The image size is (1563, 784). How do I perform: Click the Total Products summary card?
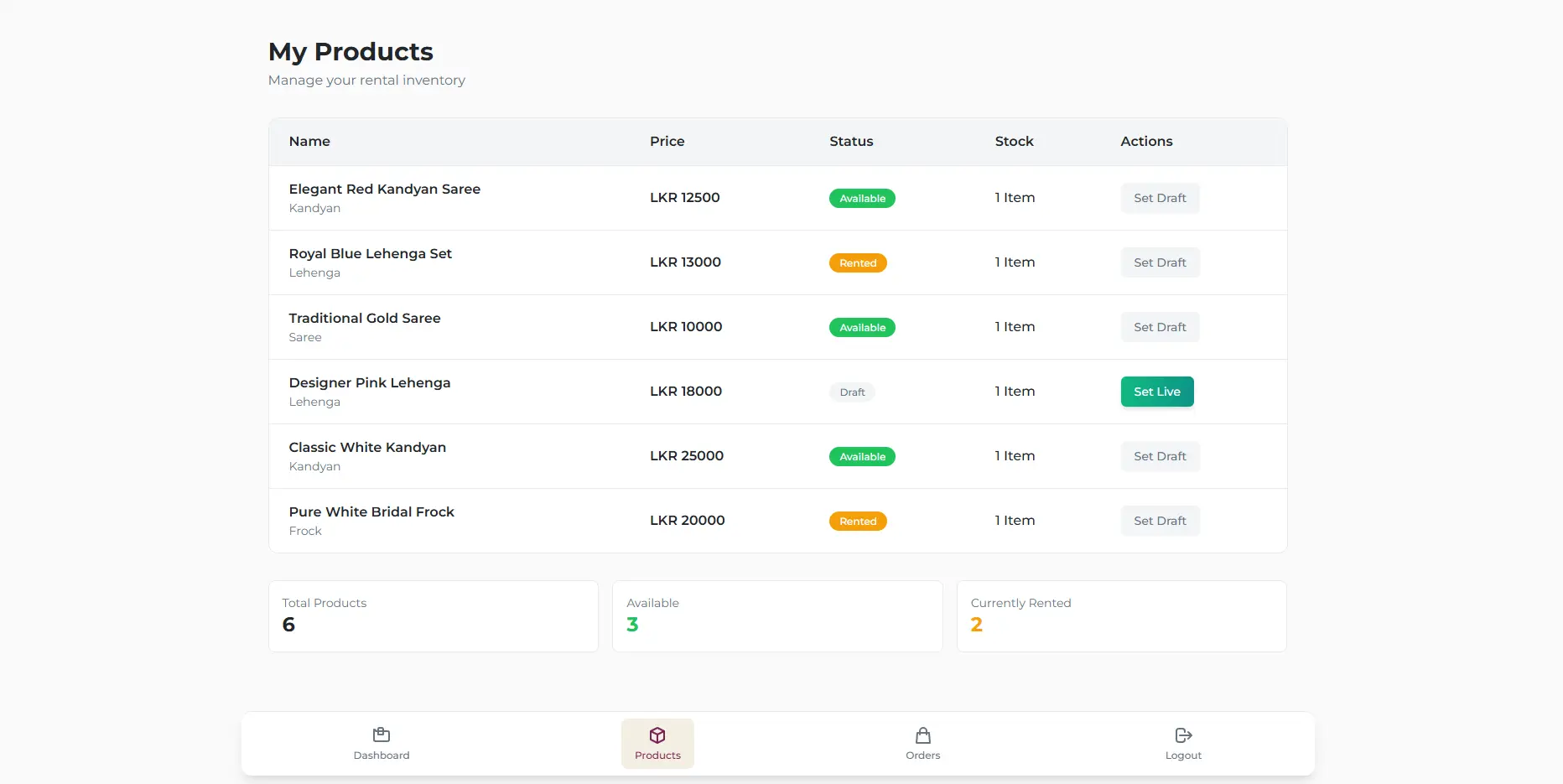click(x=434, y=616)
